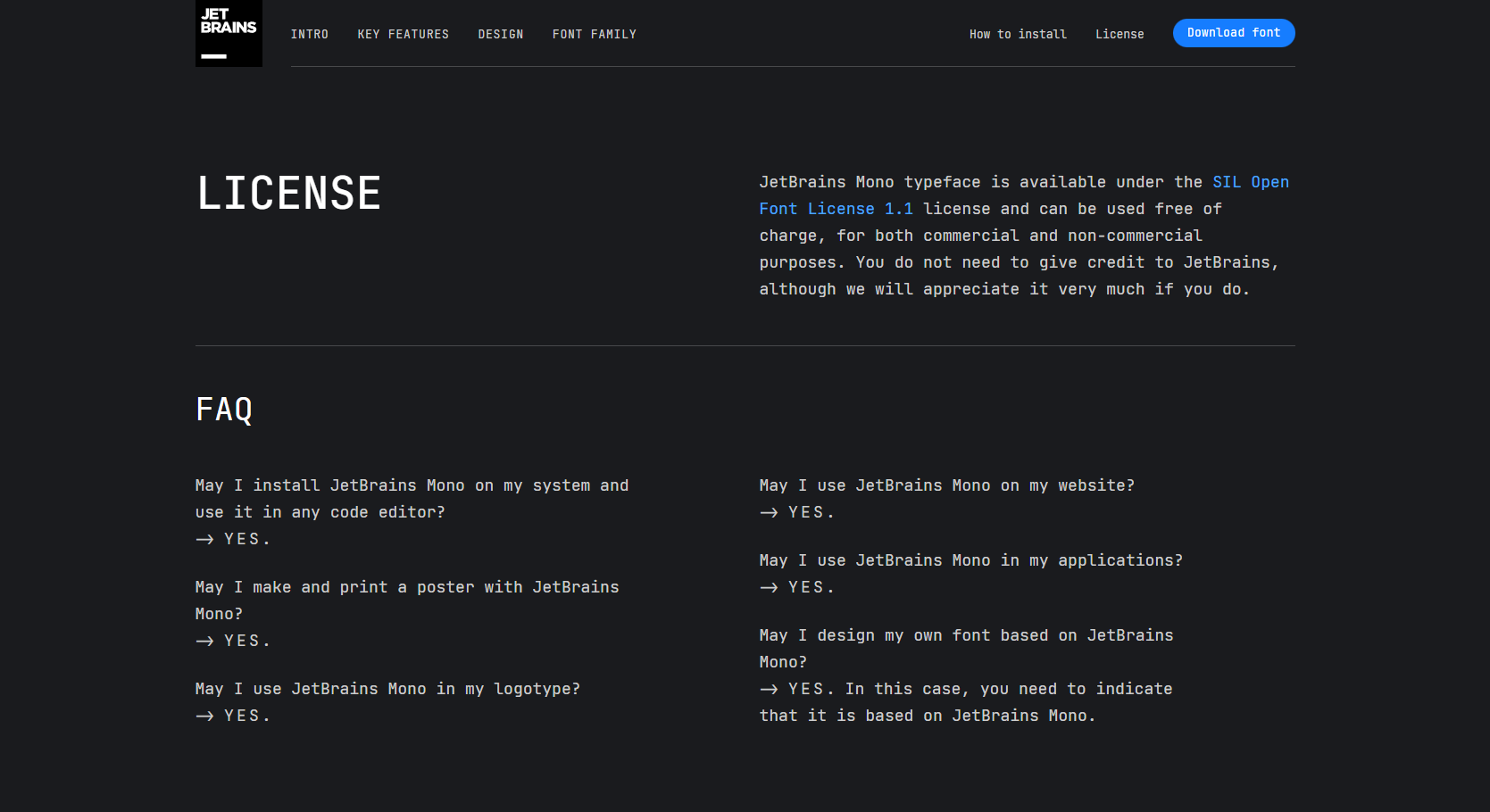Image resolution: width=1490 pixels, height=812 pixels.
Task: Click YES answer under the logotype question
Action: 233,716
